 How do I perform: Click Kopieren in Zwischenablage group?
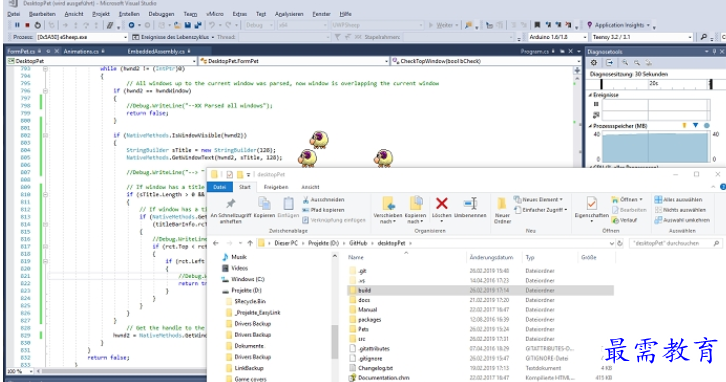pos(264,207)
